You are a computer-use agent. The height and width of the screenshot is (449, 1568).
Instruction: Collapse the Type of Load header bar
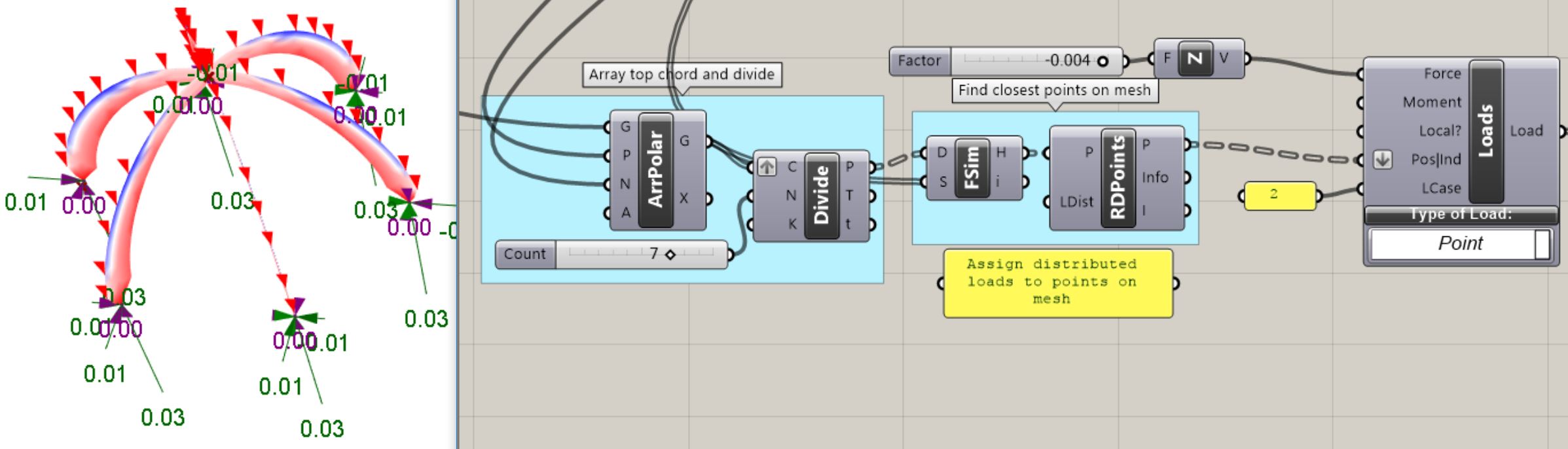1461,214
